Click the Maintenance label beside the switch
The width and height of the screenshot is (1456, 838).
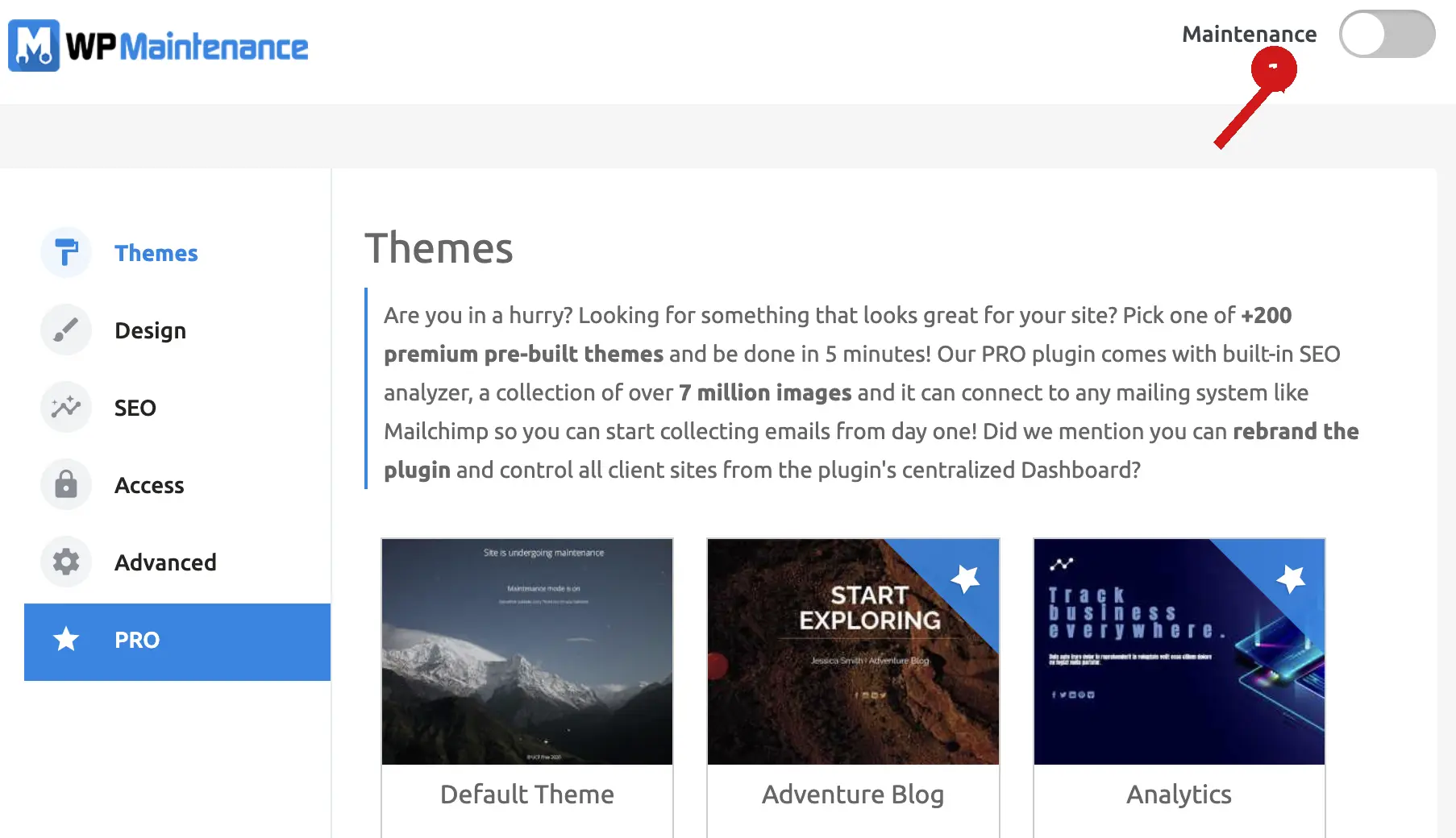pyautogui.click(x=1250, y=34)
